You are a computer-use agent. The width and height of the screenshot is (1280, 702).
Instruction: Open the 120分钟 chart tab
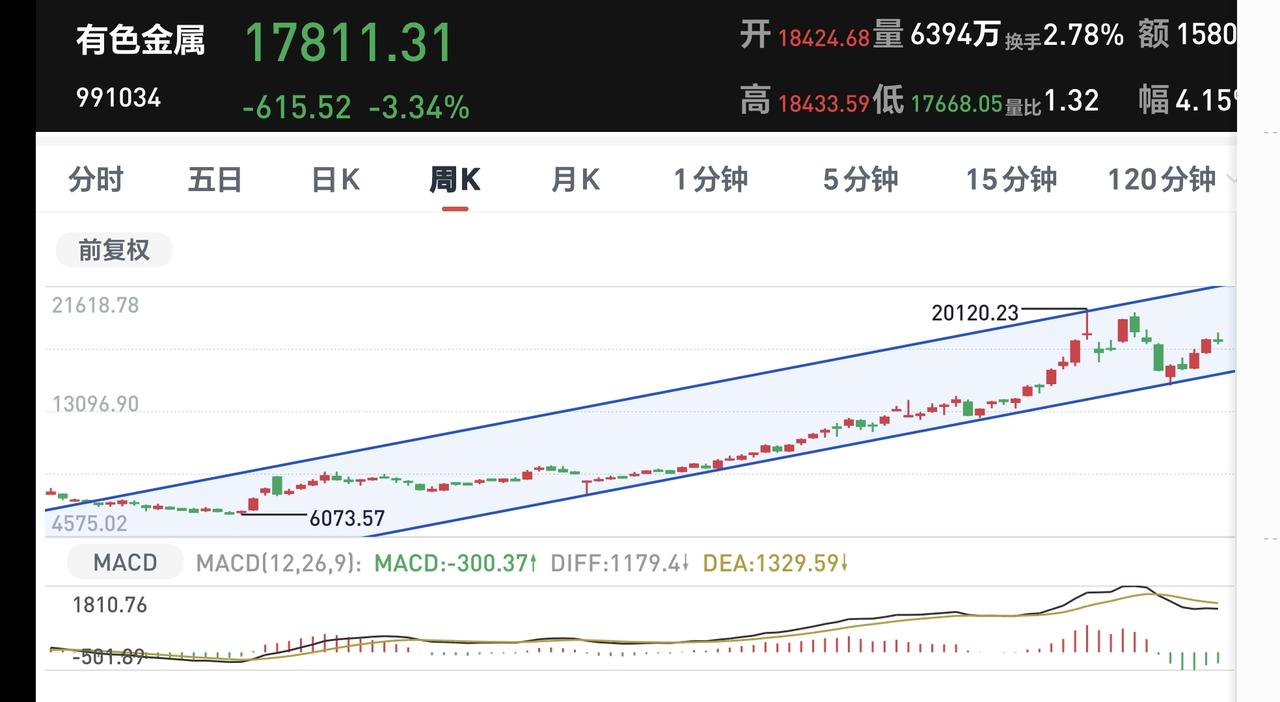click(1161, 180)
